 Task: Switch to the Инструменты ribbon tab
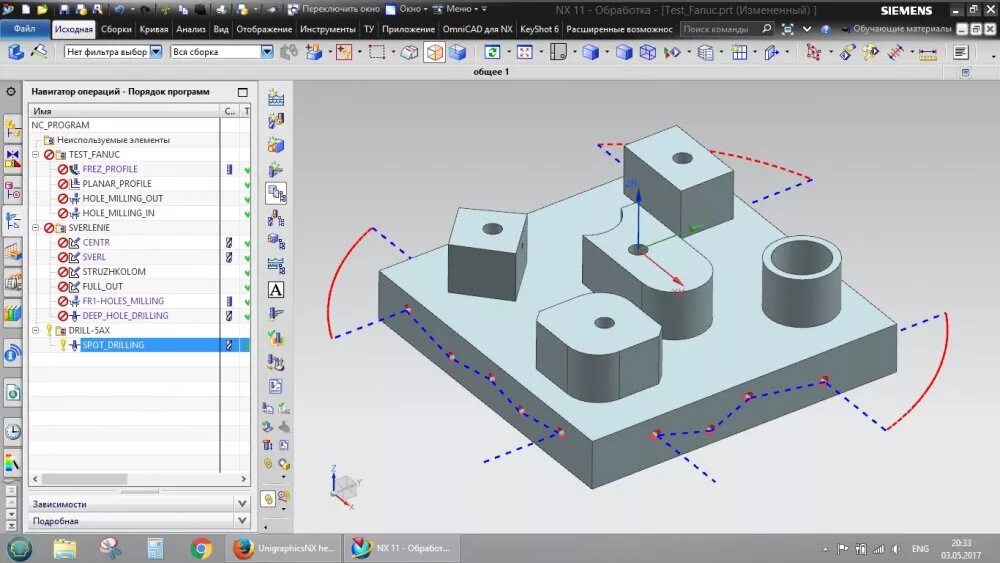[x=328, y=29]
